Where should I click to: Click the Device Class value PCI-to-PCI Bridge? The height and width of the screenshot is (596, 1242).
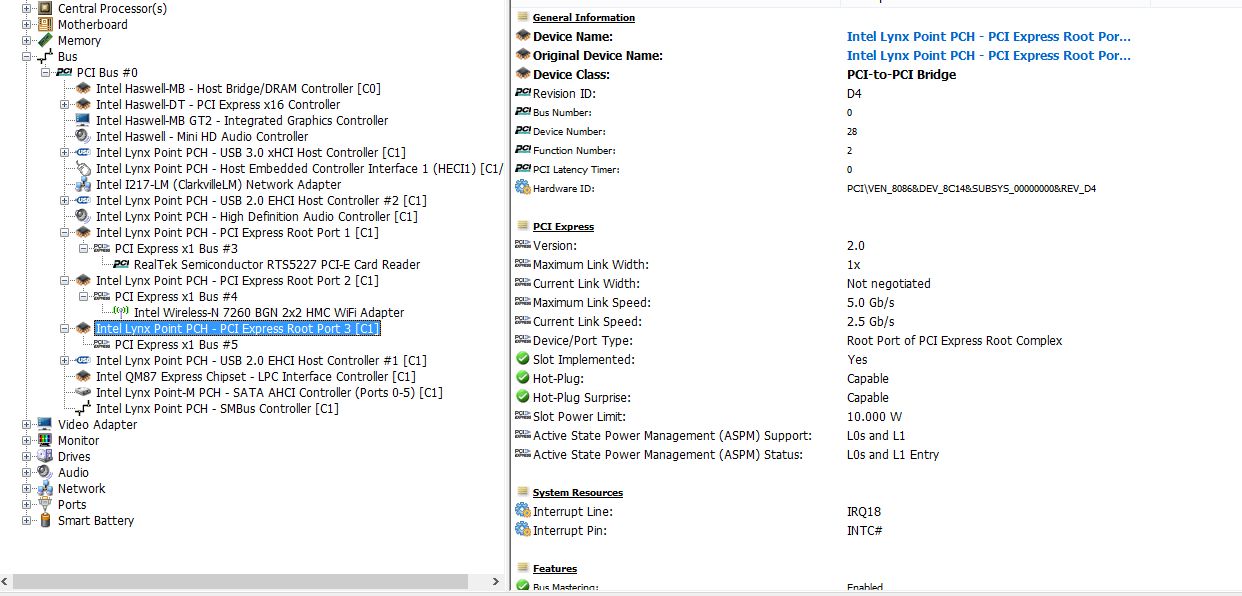[901, 74]
